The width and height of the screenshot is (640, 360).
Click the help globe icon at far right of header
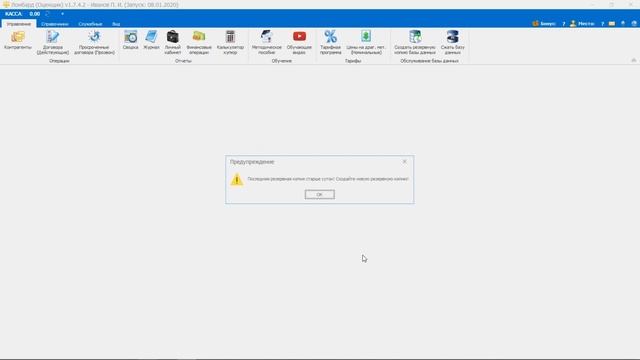(634, 24)
